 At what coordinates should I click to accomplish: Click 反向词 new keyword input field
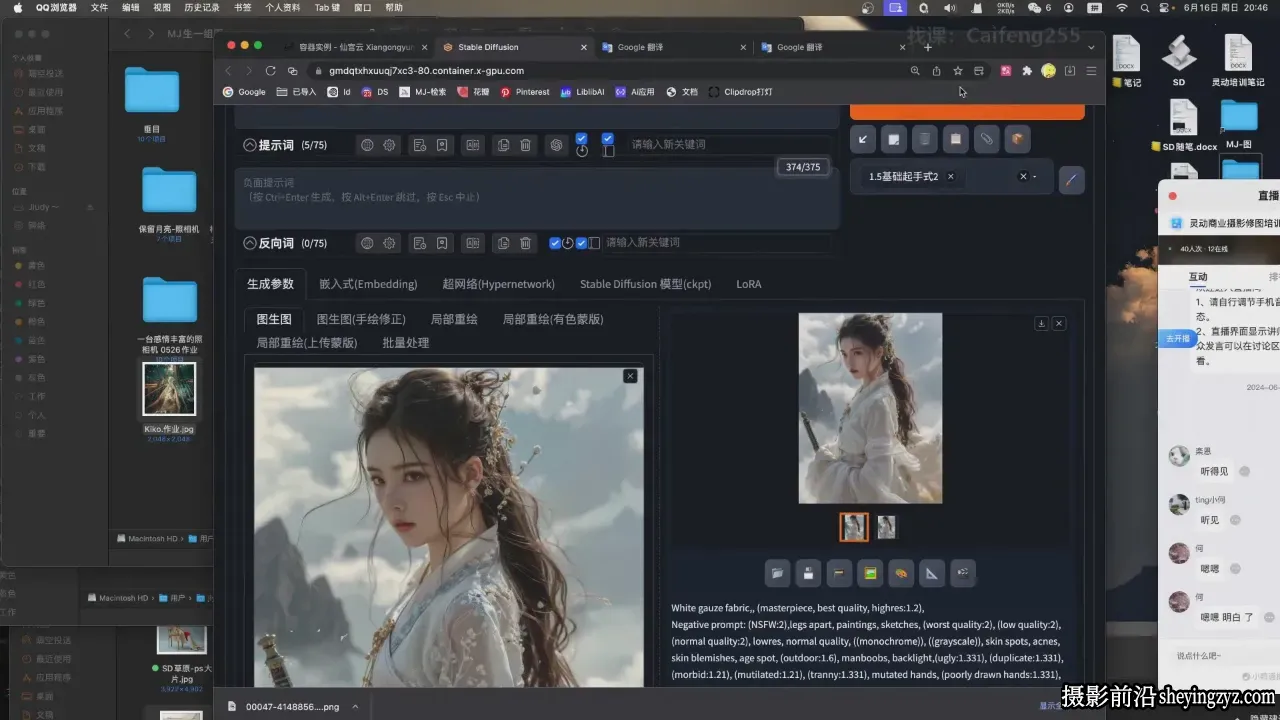715,243
